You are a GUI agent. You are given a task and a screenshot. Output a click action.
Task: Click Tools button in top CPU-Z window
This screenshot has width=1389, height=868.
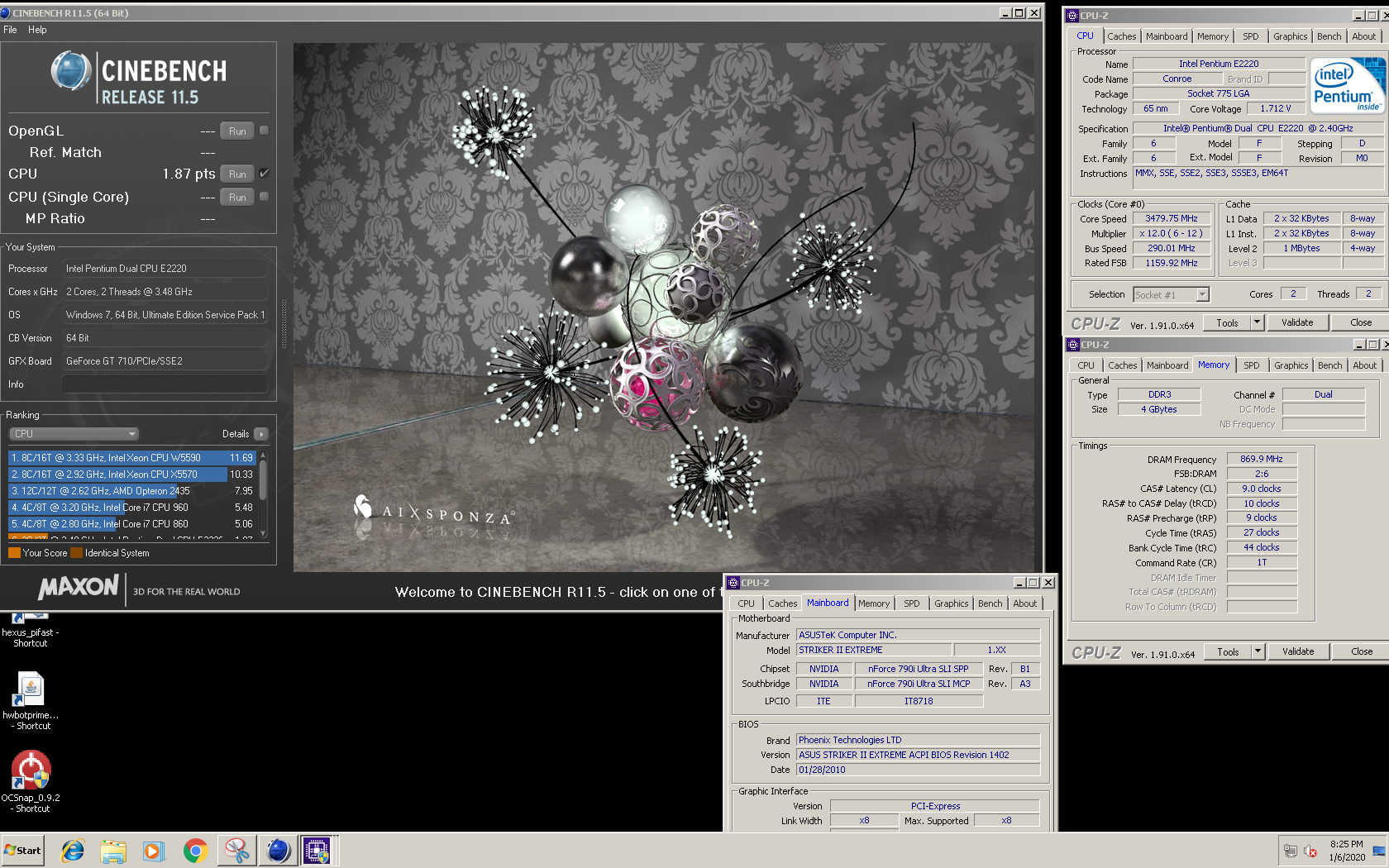coord(1227,322)
